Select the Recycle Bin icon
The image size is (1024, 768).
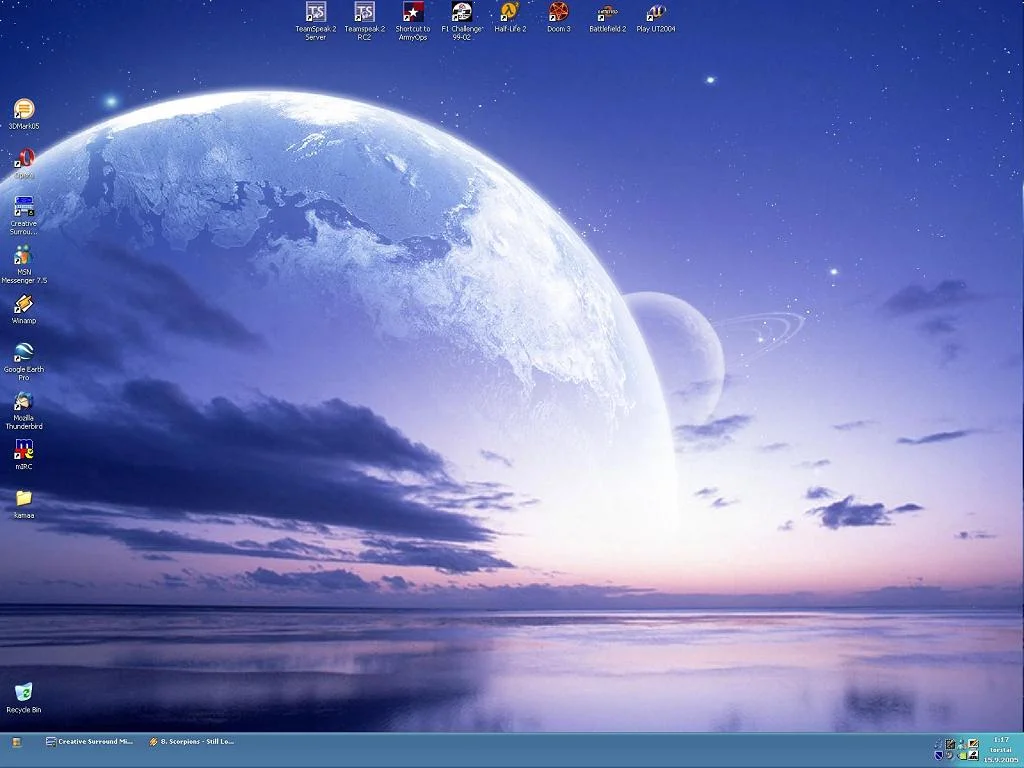tap(24, 692)
